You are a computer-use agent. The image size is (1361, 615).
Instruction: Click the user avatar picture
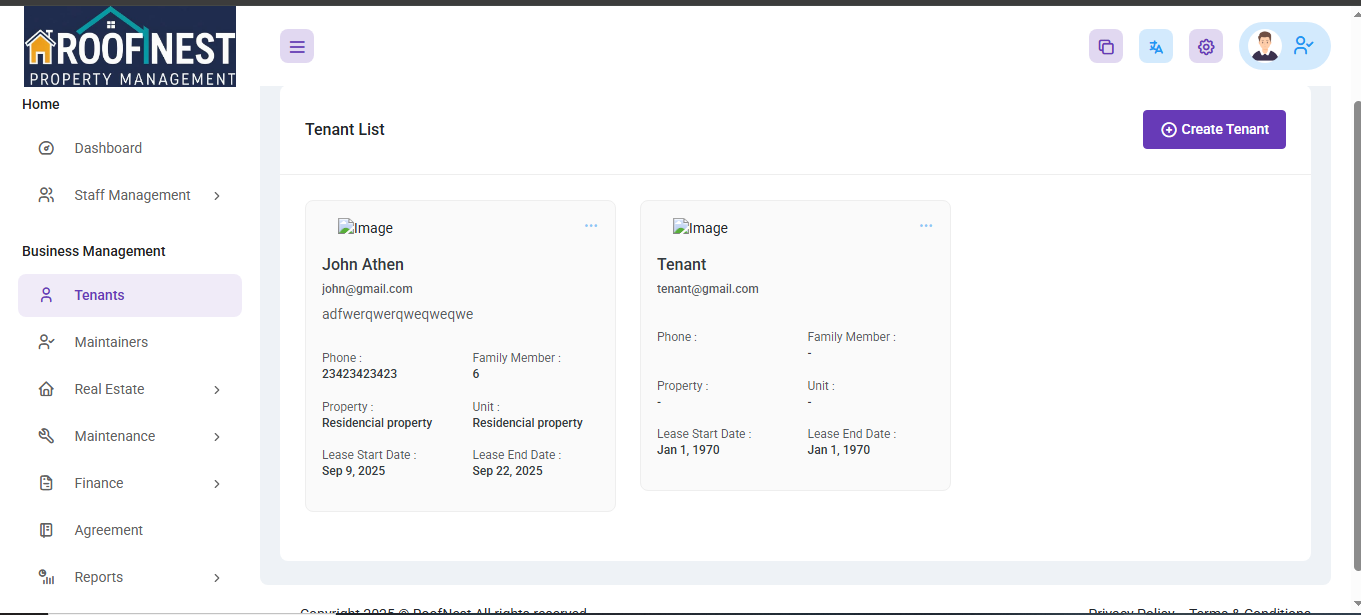(x=1265, y=46)
